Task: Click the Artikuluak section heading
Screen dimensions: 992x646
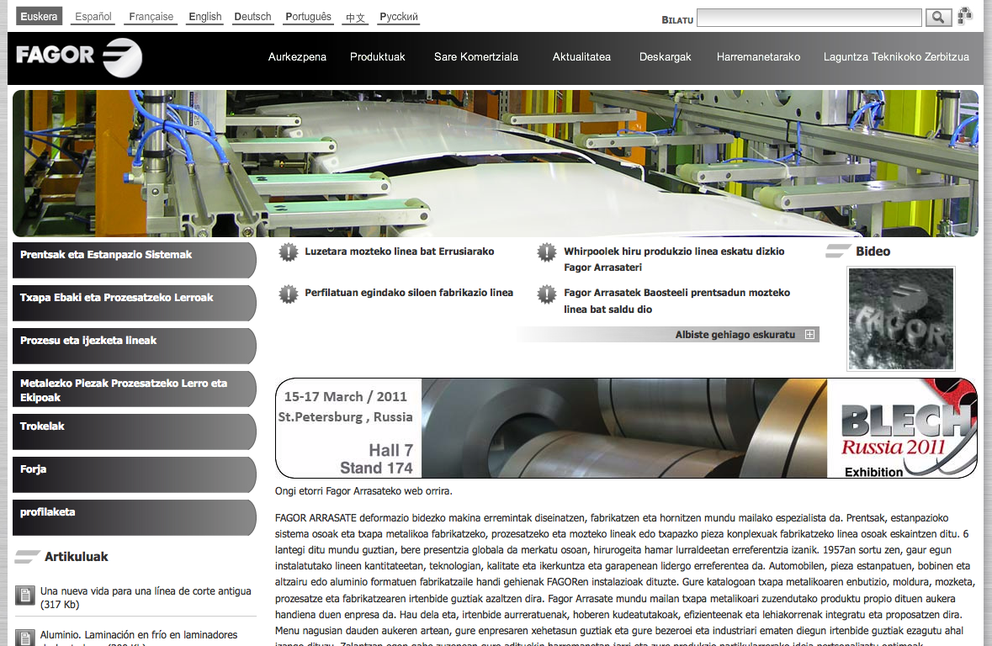Action: pyautogui.click(x=76, y=557)
